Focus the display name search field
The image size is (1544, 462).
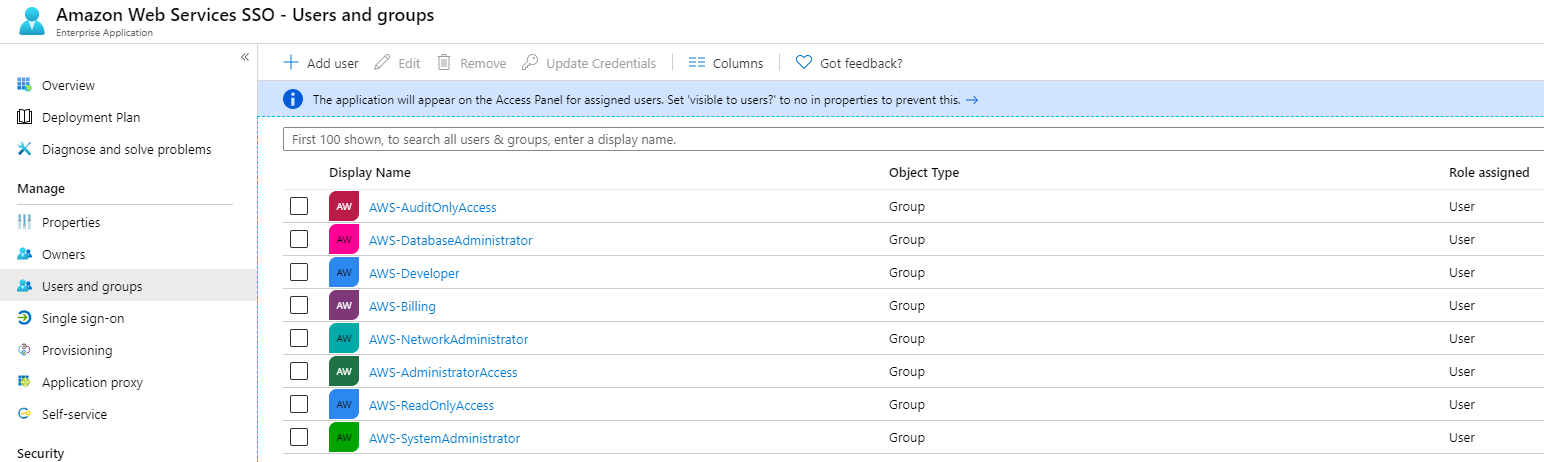[900, 139]
